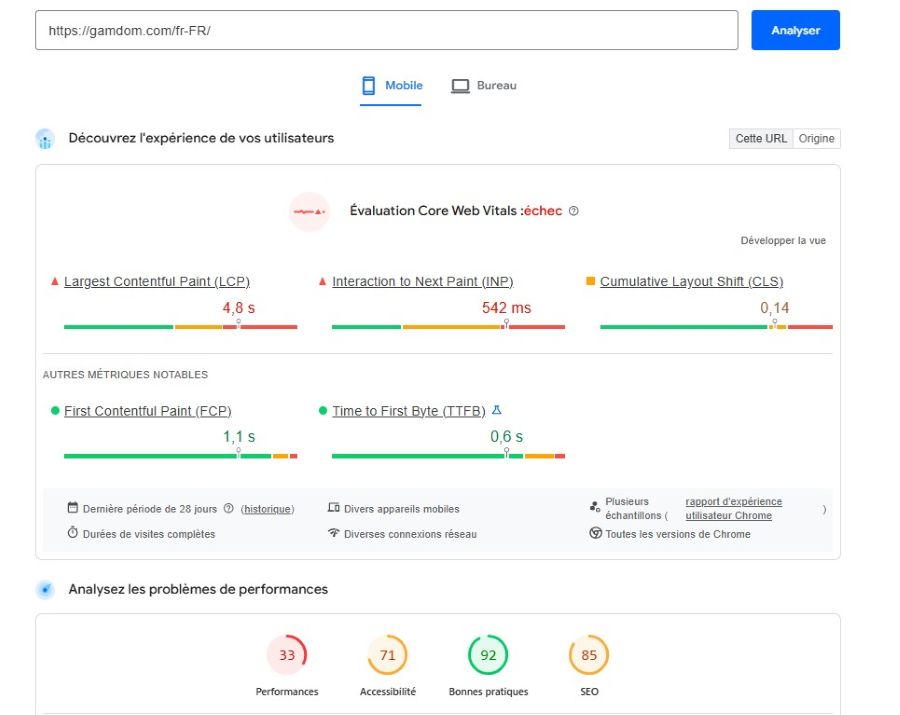This screenshot has width=900, height=715.
Task: Click red triangle marker beside INP
Action: coord(322,281)
